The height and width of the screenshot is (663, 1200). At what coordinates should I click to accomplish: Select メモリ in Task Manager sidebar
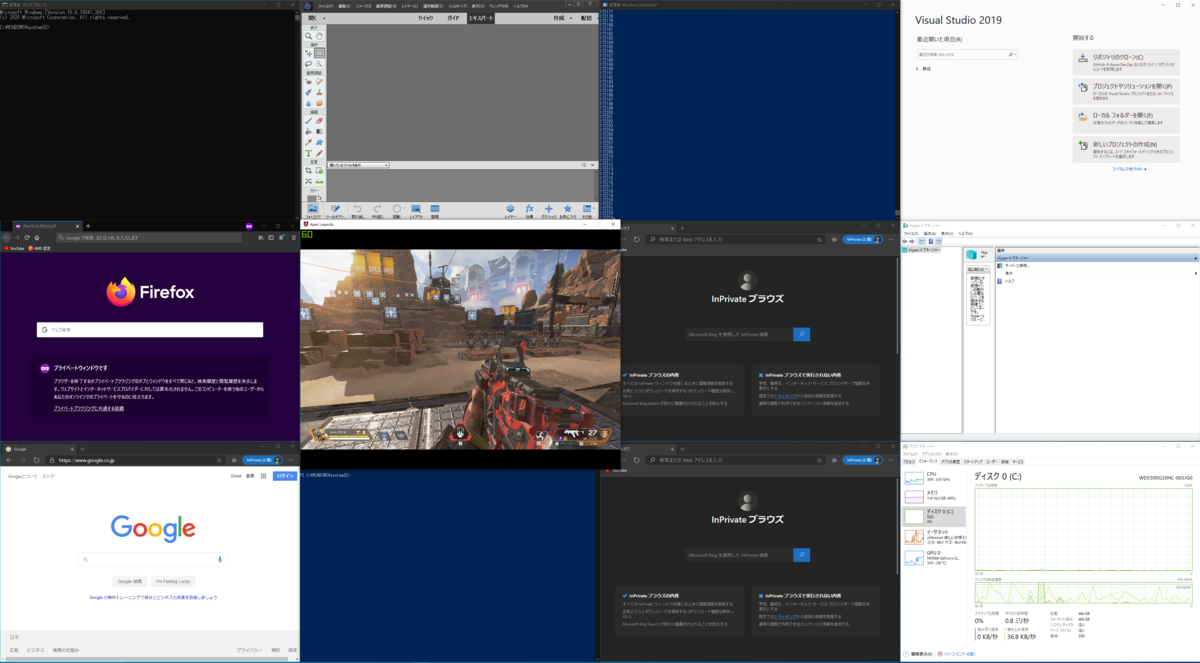pyautogui.click(x=934, y=495)
